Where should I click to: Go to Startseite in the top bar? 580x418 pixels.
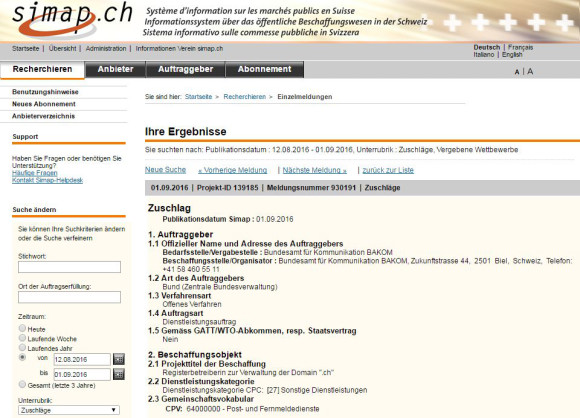(26, 48)
